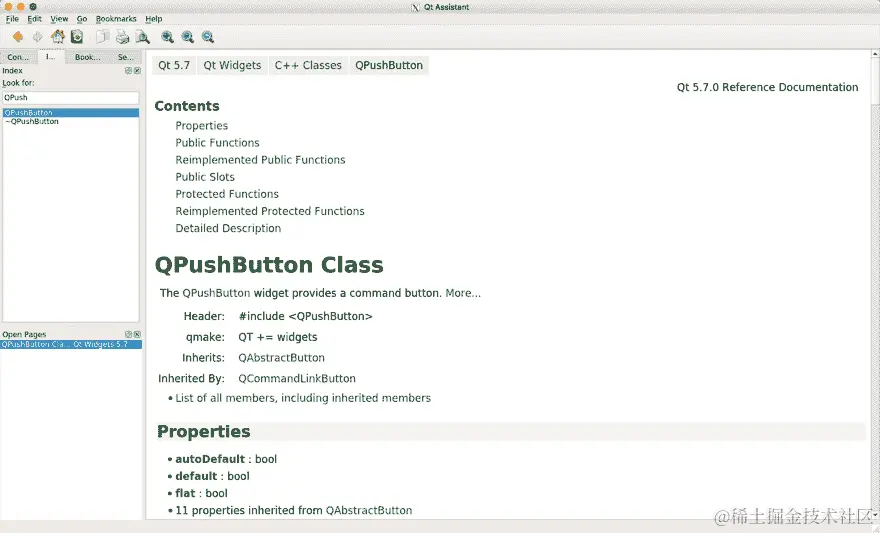Image resolution: width=880 pixels, height=533 pixels.
Task: Open the File menu
Action: [x=12, y=19]
